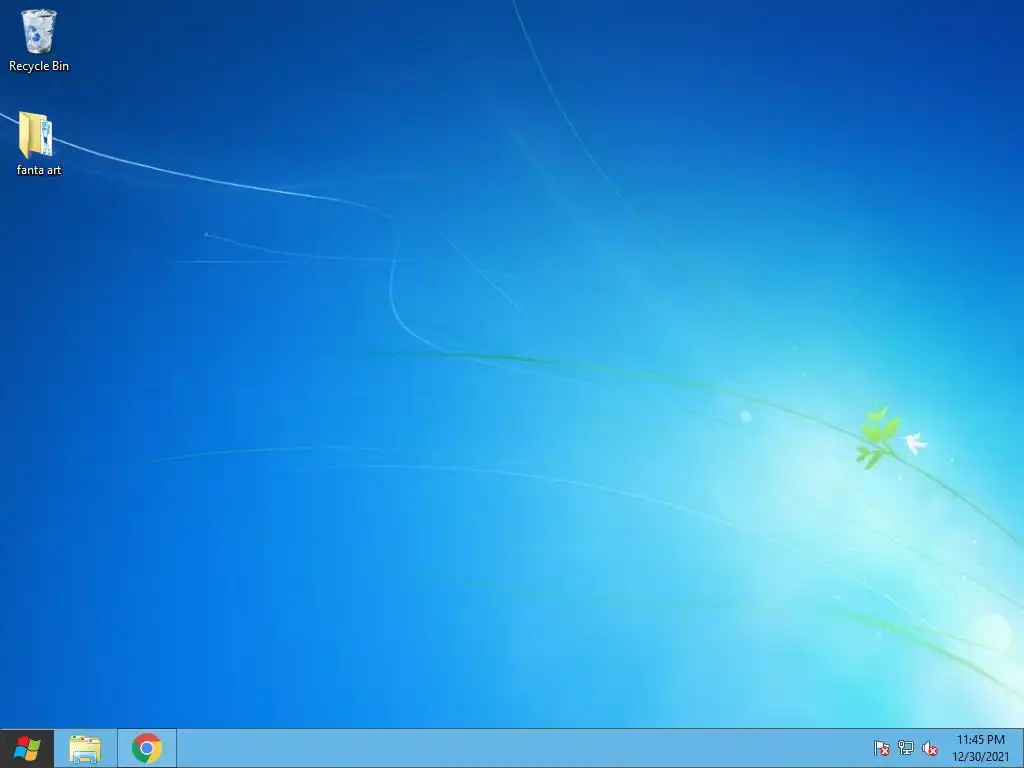Launch Google Chrome from the taskbar
The image size is (1024, 768).
(x=147, y=748)
